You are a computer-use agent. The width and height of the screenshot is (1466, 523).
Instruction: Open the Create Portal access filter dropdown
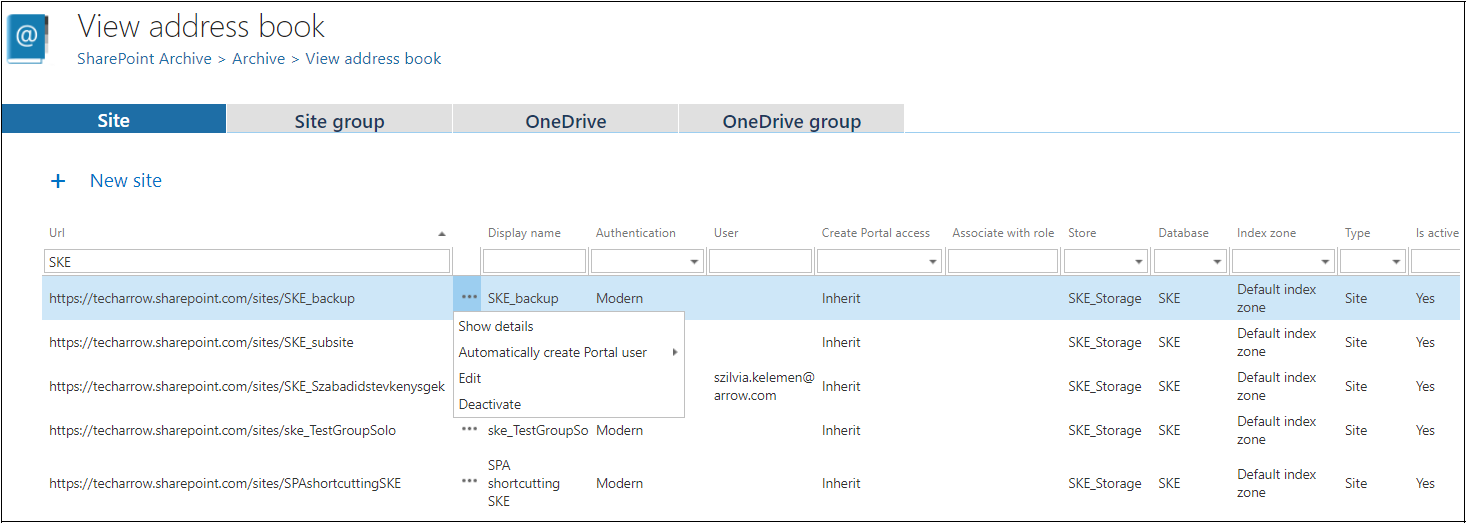coord(932,262)
